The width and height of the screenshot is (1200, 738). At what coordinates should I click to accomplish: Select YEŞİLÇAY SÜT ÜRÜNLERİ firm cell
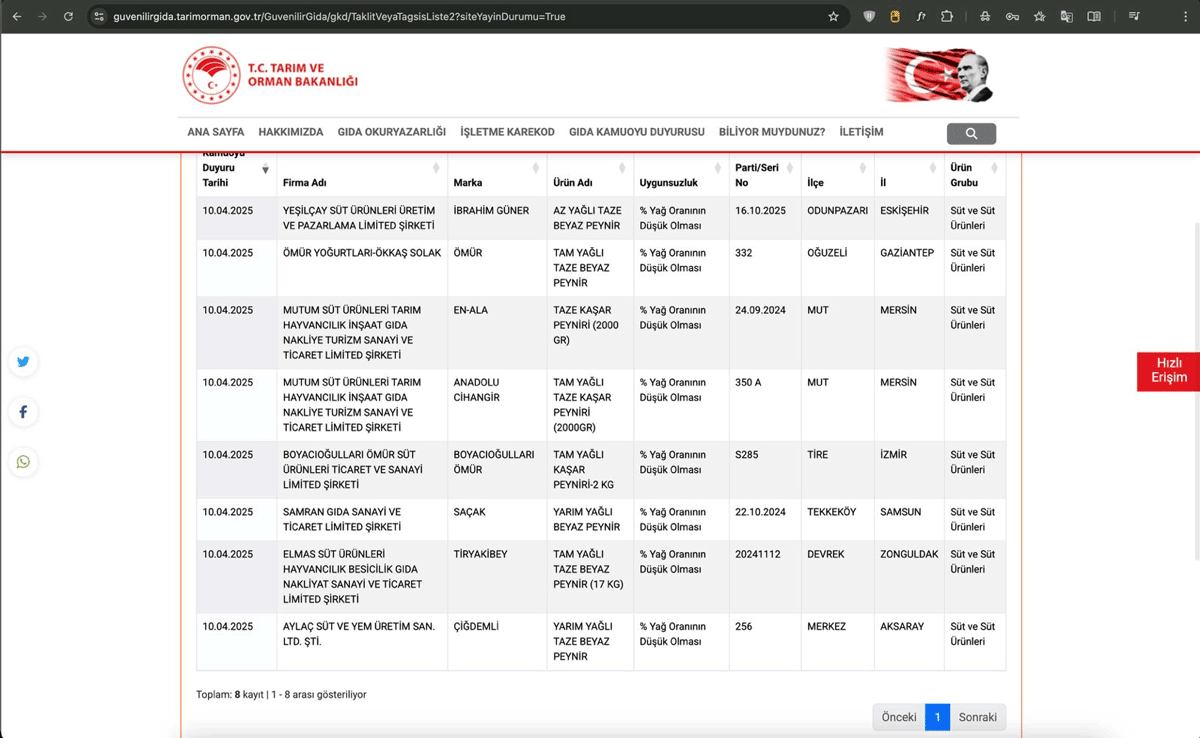coord(362,218)
